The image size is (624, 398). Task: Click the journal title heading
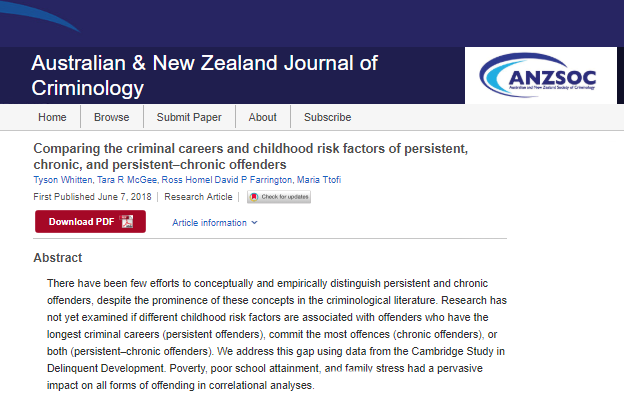205,75
